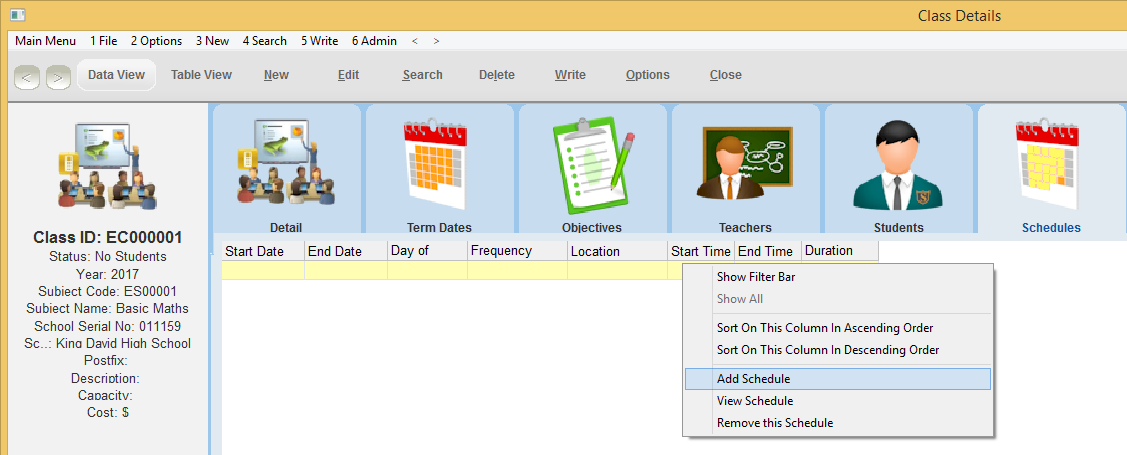Click the classroom image above Class ID

click(107, 163)
